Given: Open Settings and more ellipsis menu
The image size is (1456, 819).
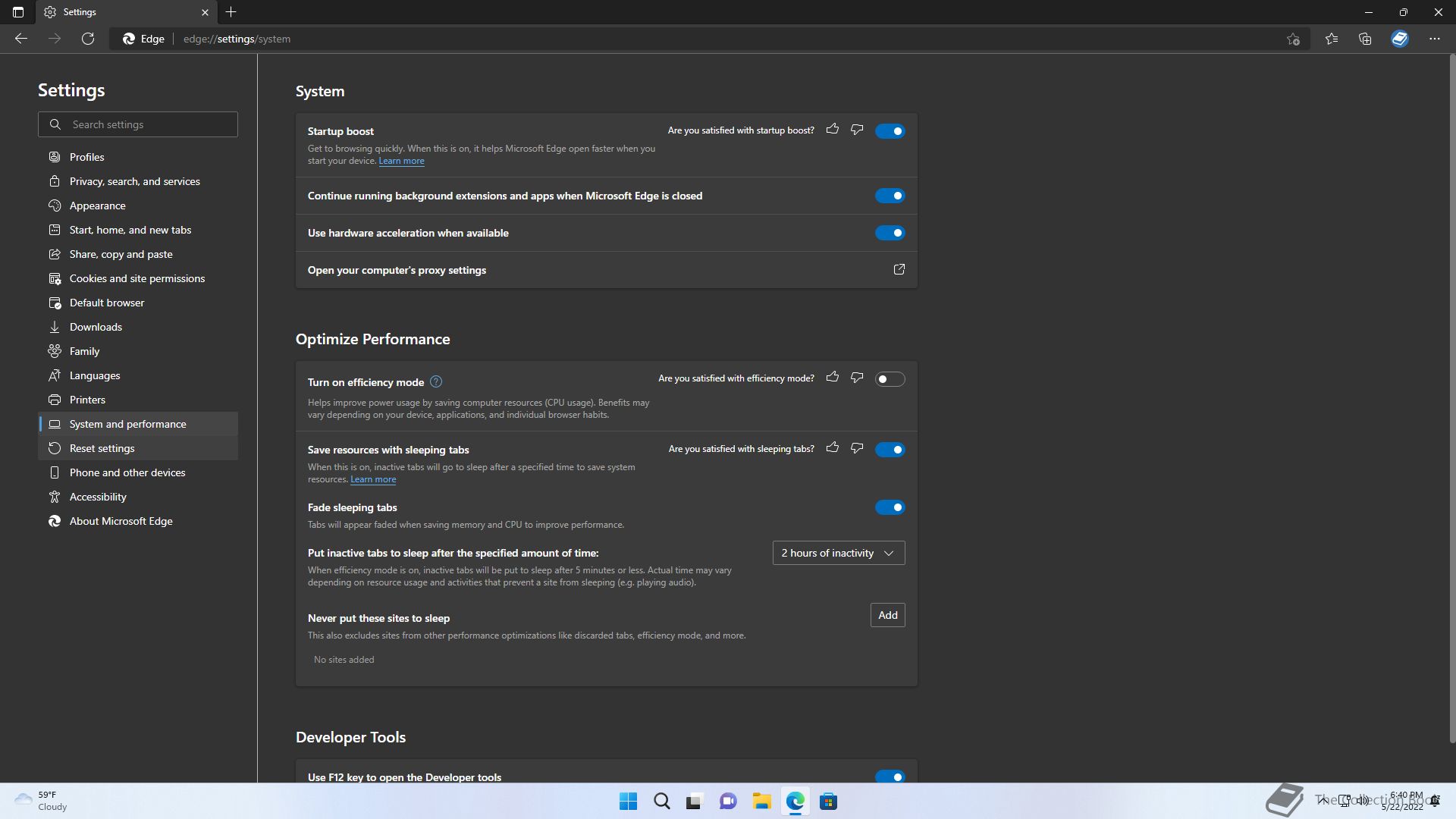Looking at the screenshot, I should coord(1435,39).
